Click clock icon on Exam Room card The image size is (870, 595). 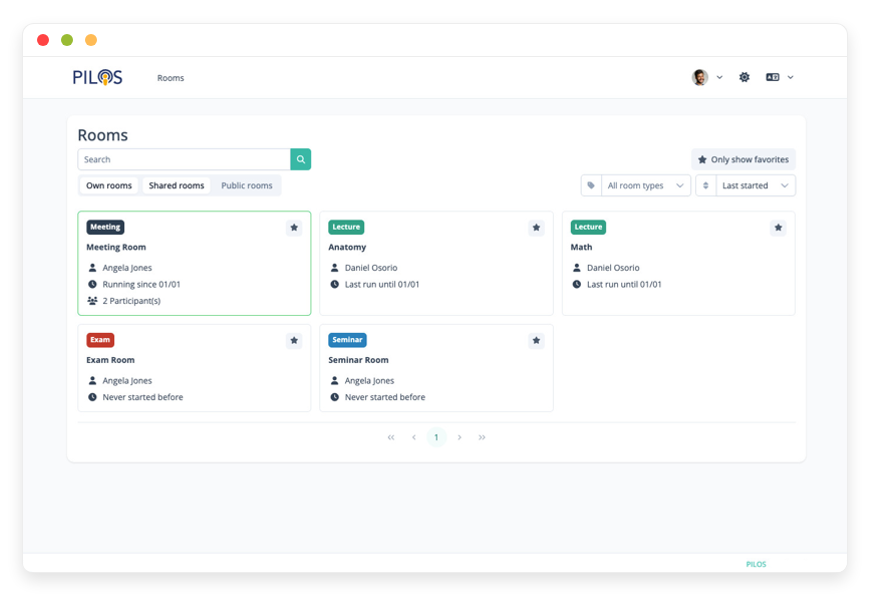click(x=93, y=397)
